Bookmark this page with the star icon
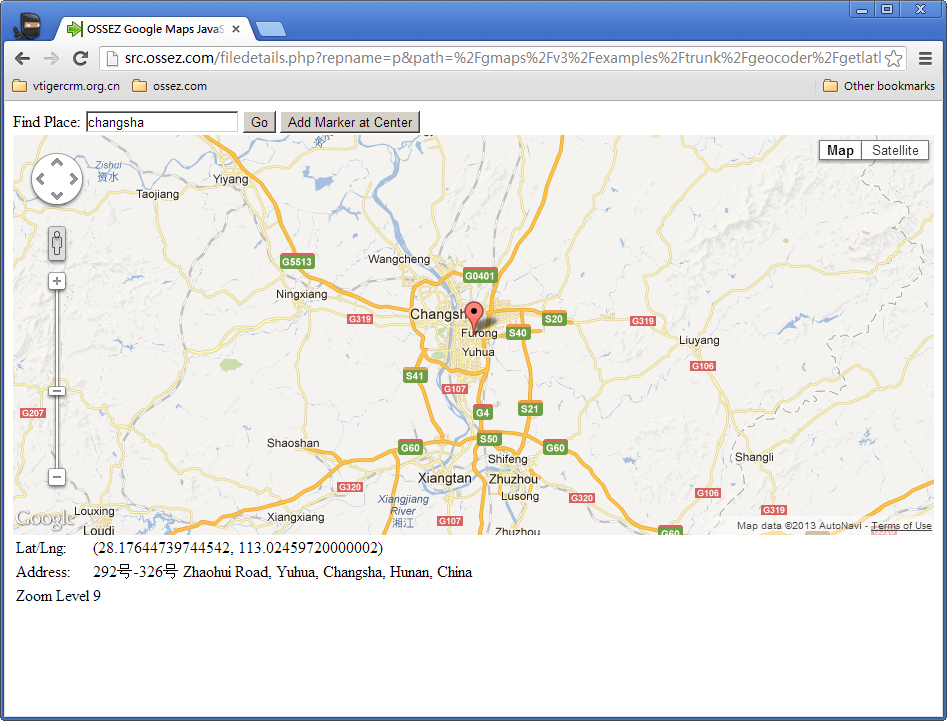 click(x=893, y=58)
